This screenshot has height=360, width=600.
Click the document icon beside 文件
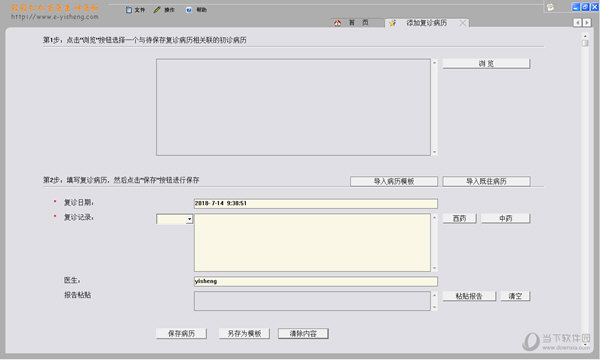click(129, 10)
